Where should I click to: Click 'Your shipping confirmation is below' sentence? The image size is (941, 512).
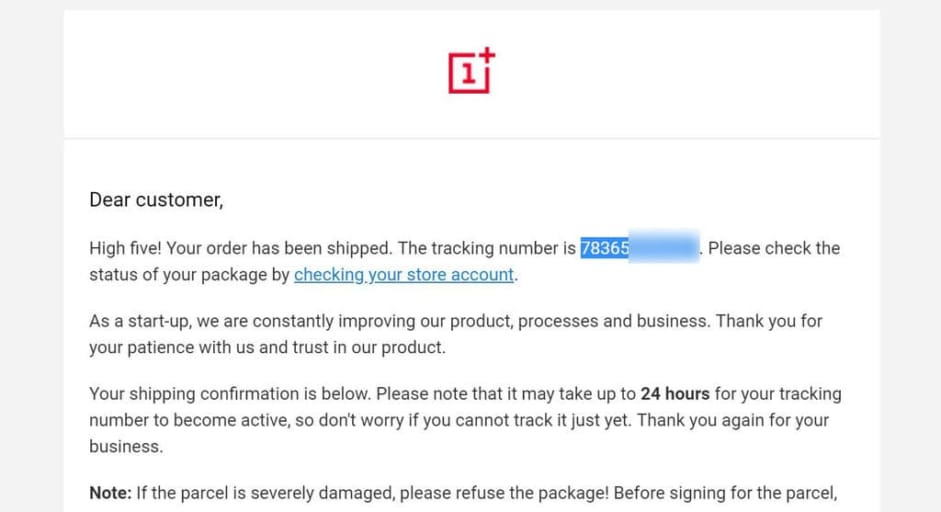[x=230, y=394]
